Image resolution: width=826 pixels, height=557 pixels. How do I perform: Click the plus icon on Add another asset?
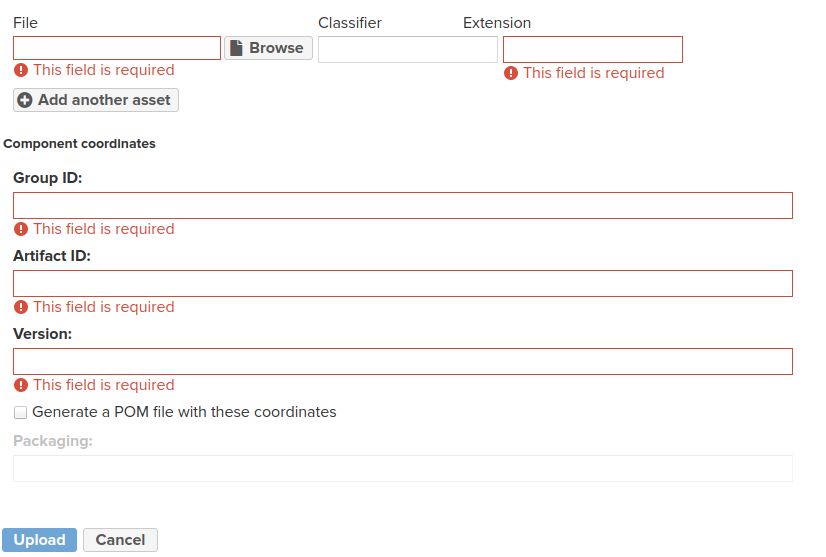pyautogui.click(x=25, y=100)
